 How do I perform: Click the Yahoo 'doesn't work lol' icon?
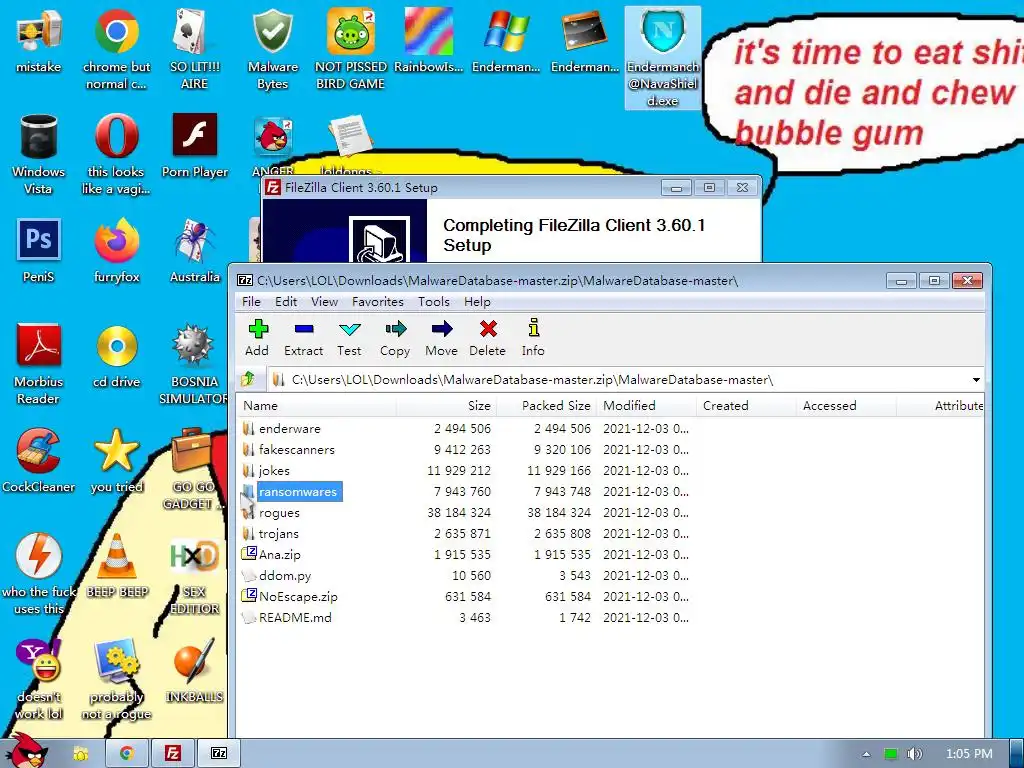[x=39, y=679]
